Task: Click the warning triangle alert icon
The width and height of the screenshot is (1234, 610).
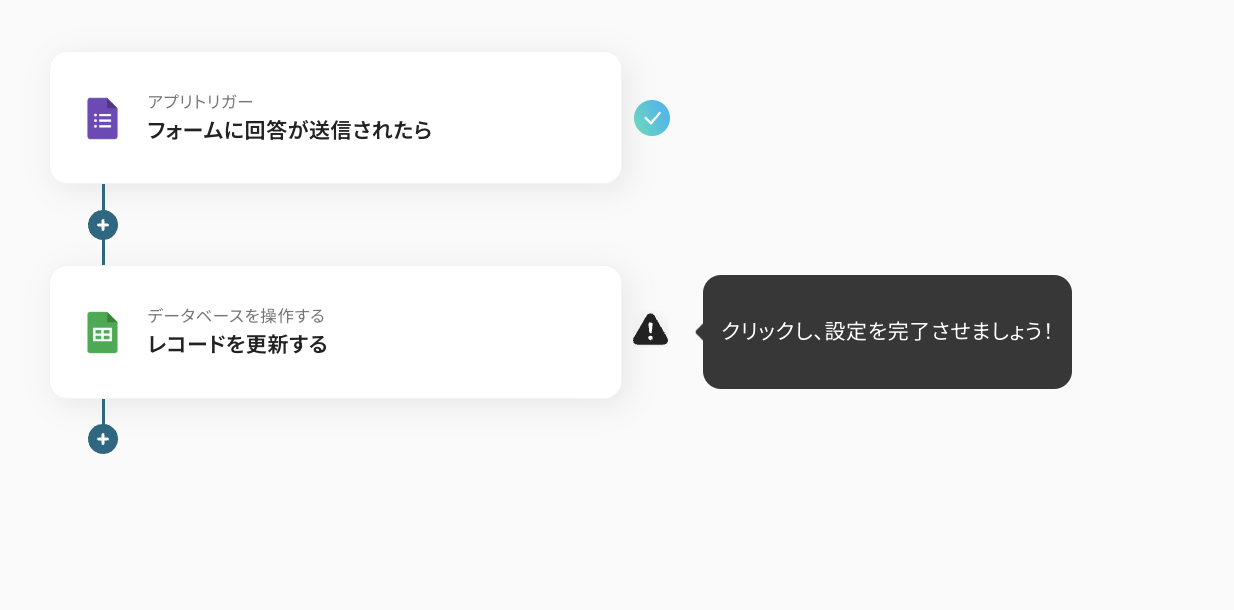Action: point(650,330)
